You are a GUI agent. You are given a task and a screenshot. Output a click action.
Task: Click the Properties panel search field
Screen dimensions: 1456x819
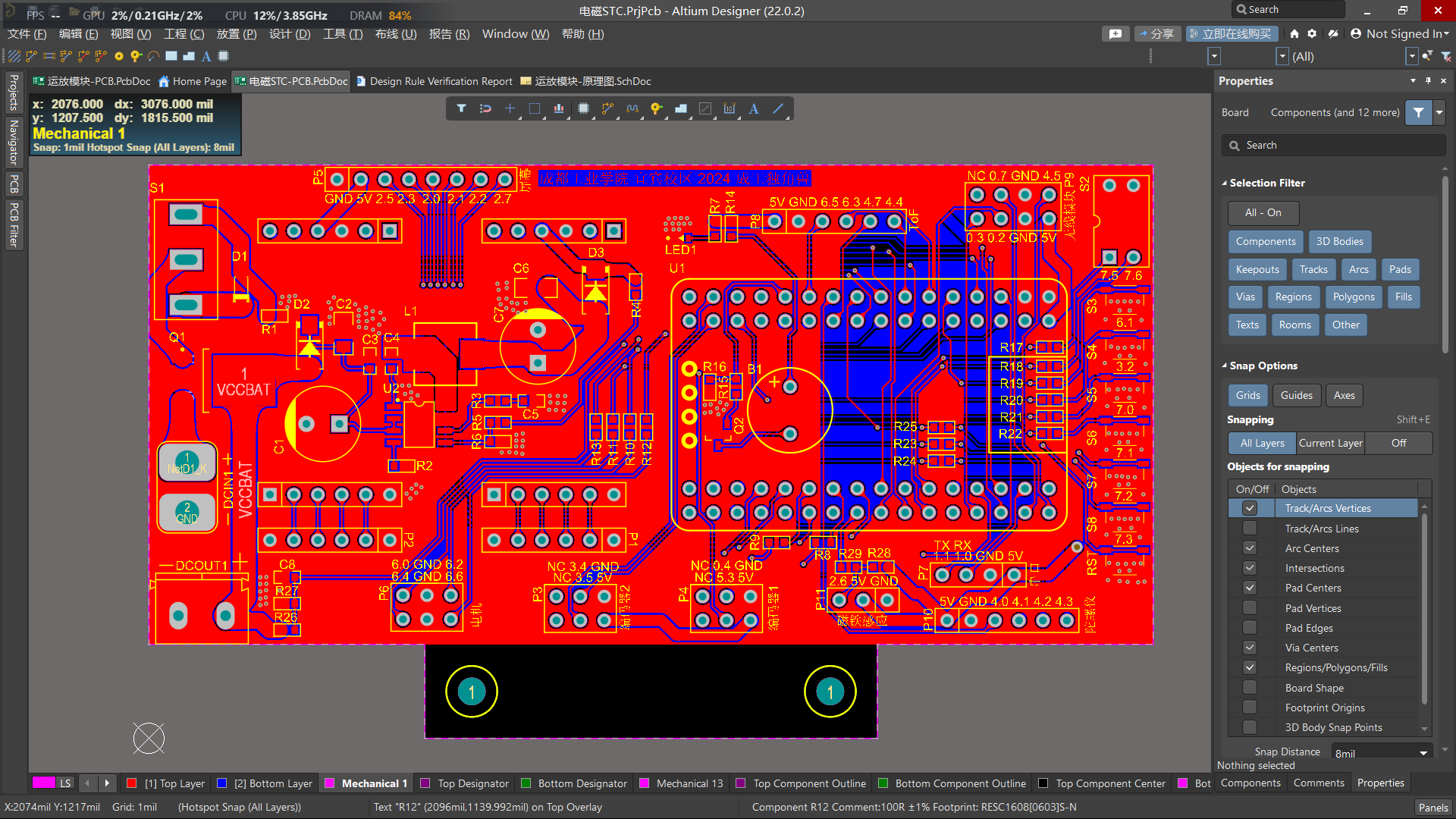coord(1335,146)
